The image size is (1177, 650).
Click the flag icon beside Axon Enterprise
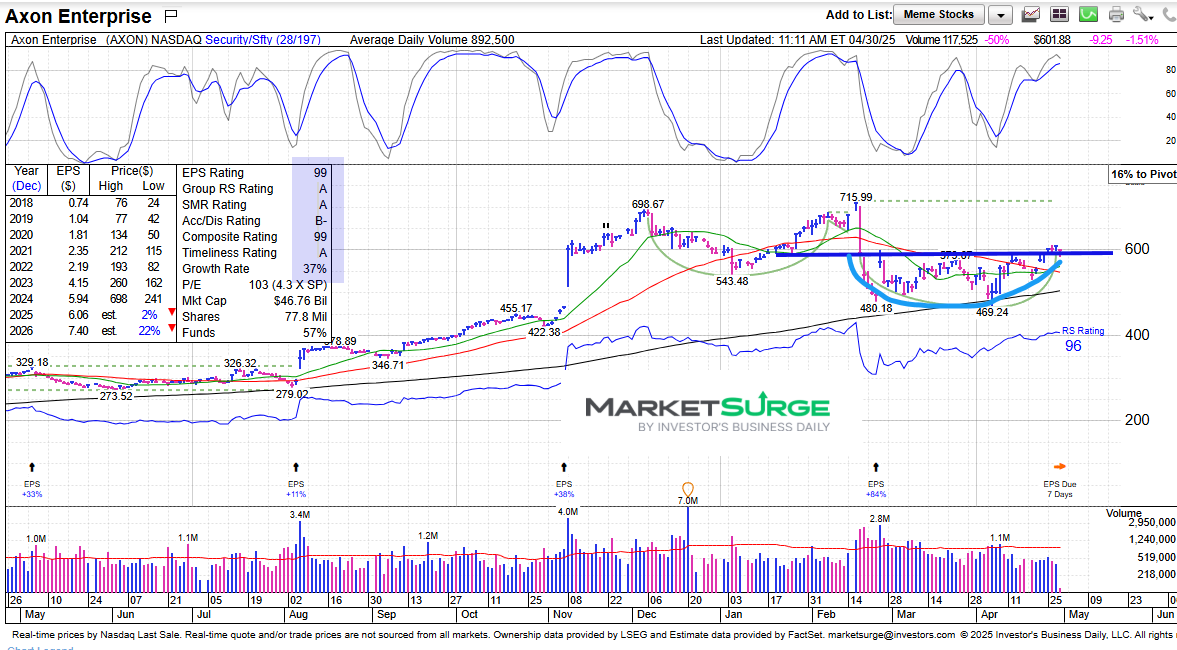(x=170, y=15)
